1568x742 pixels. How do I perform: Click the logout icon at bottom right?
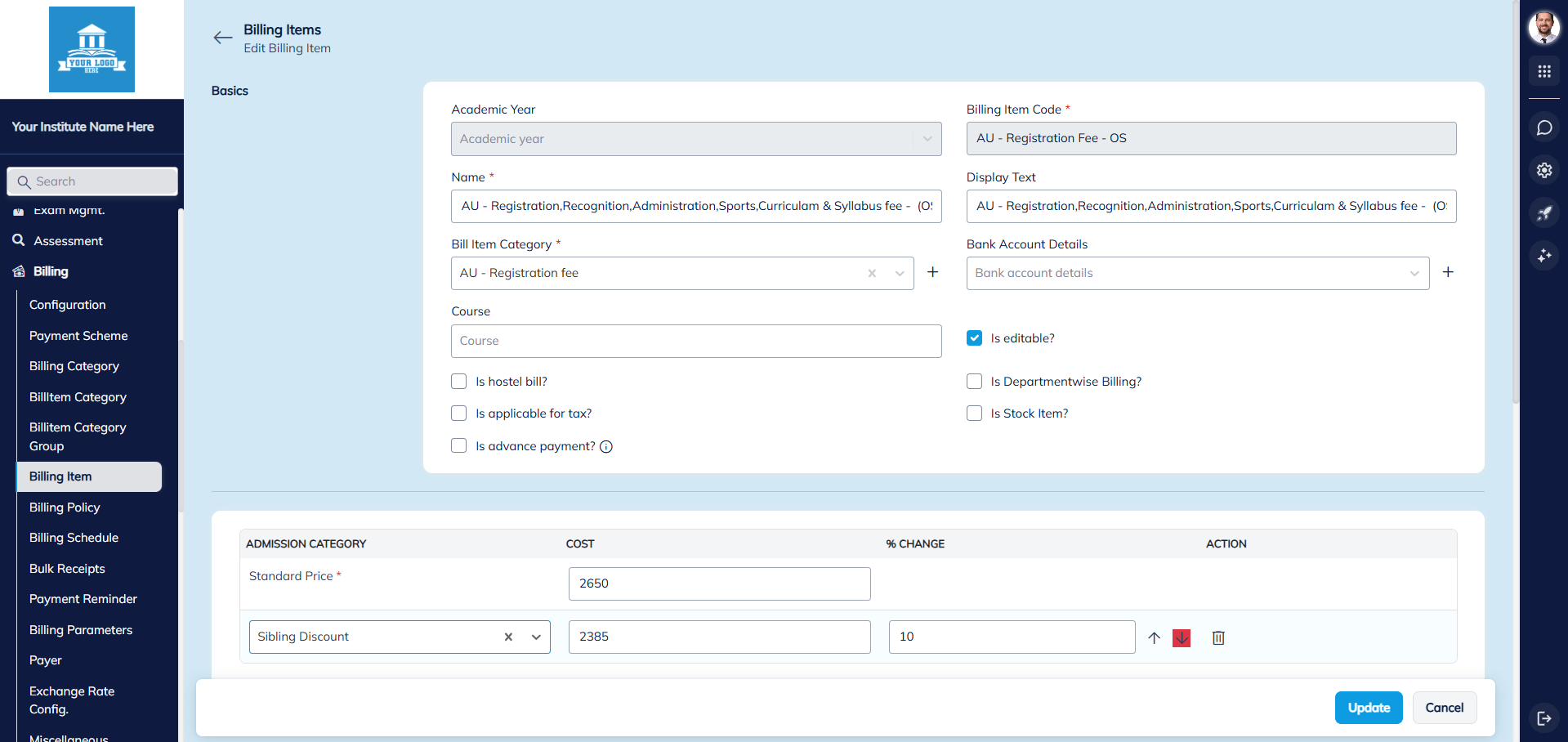click(x=1544, y=718)
